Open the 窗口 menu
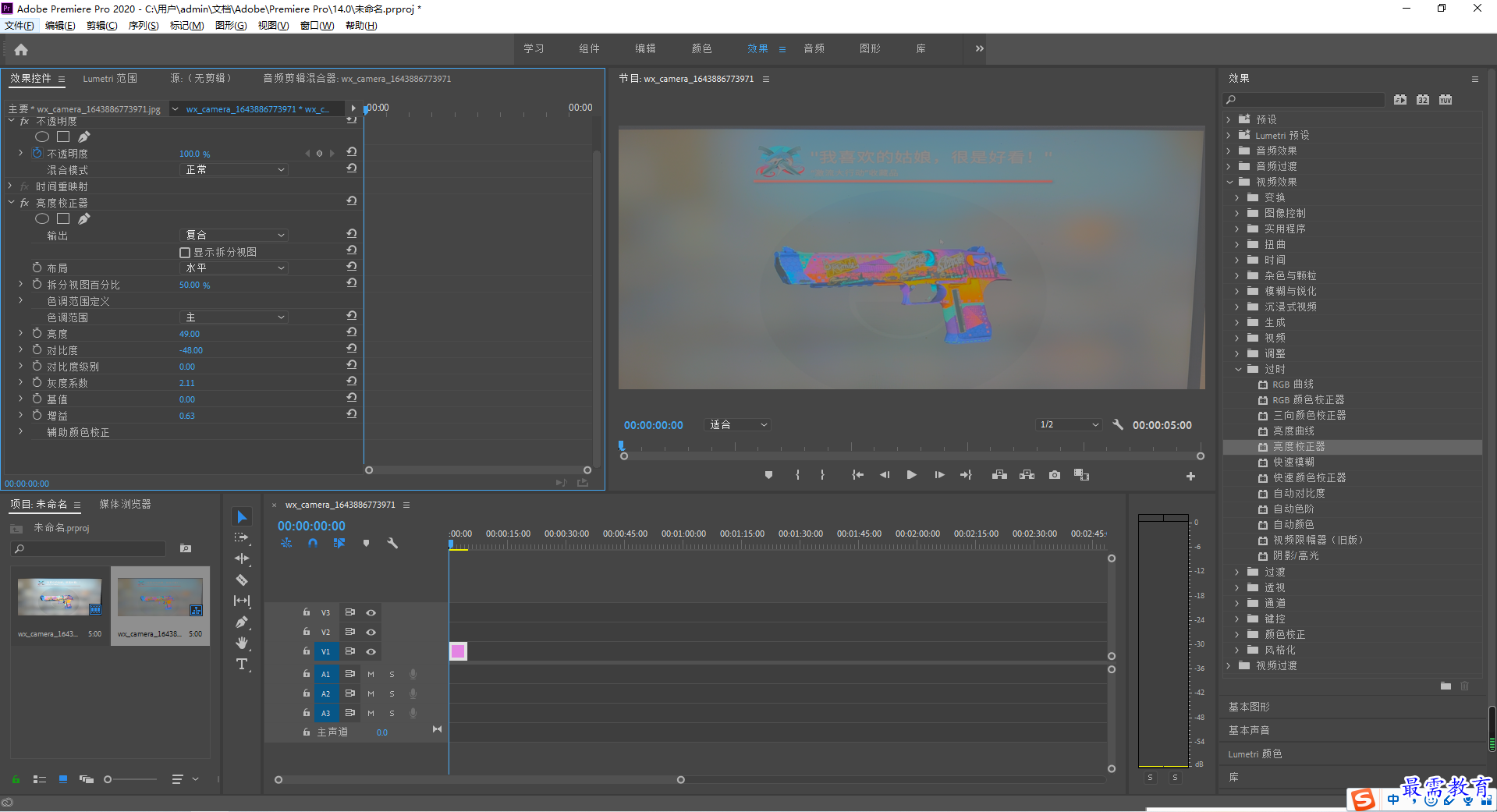Screen dimensions: 1497x812 point(317,26)
